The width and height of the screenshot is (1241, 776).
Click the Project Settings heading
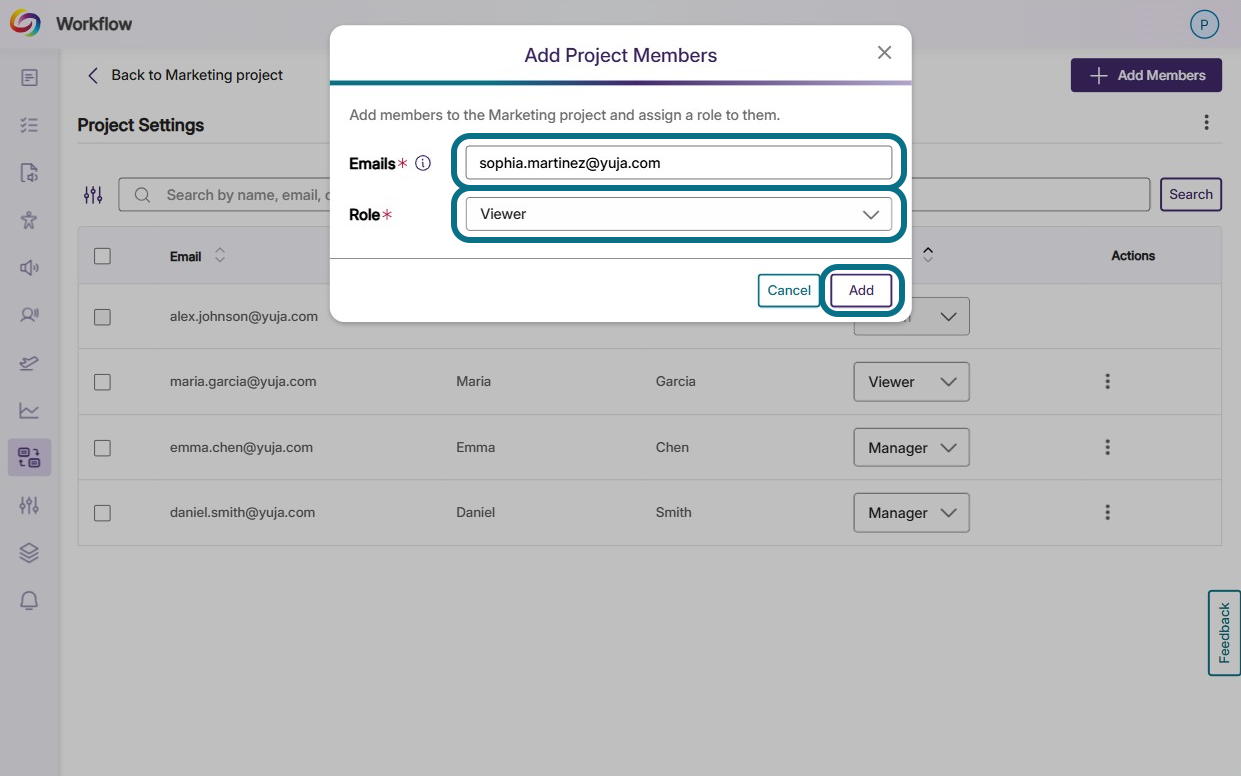click(x=141, y=125)
